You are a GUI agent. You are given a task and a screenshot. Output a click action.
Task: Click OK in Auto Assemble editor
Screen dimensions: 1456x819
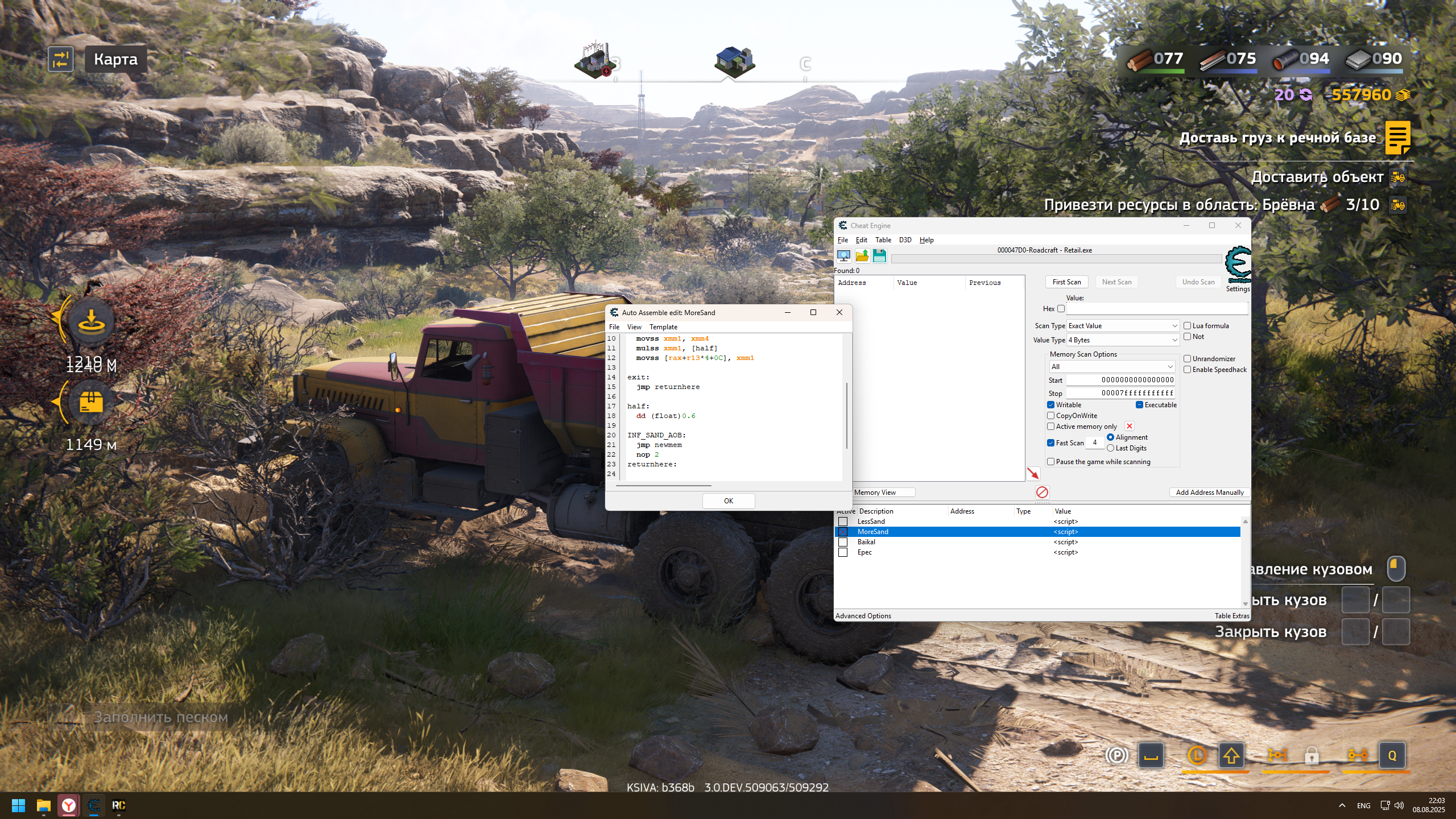[x=728, y=501]
